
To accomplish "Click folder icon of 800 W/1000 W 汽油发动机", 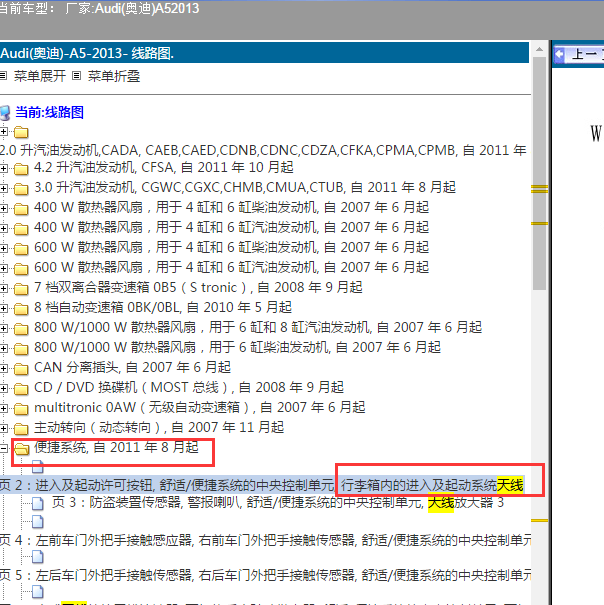I will click(x=21, y=329).
